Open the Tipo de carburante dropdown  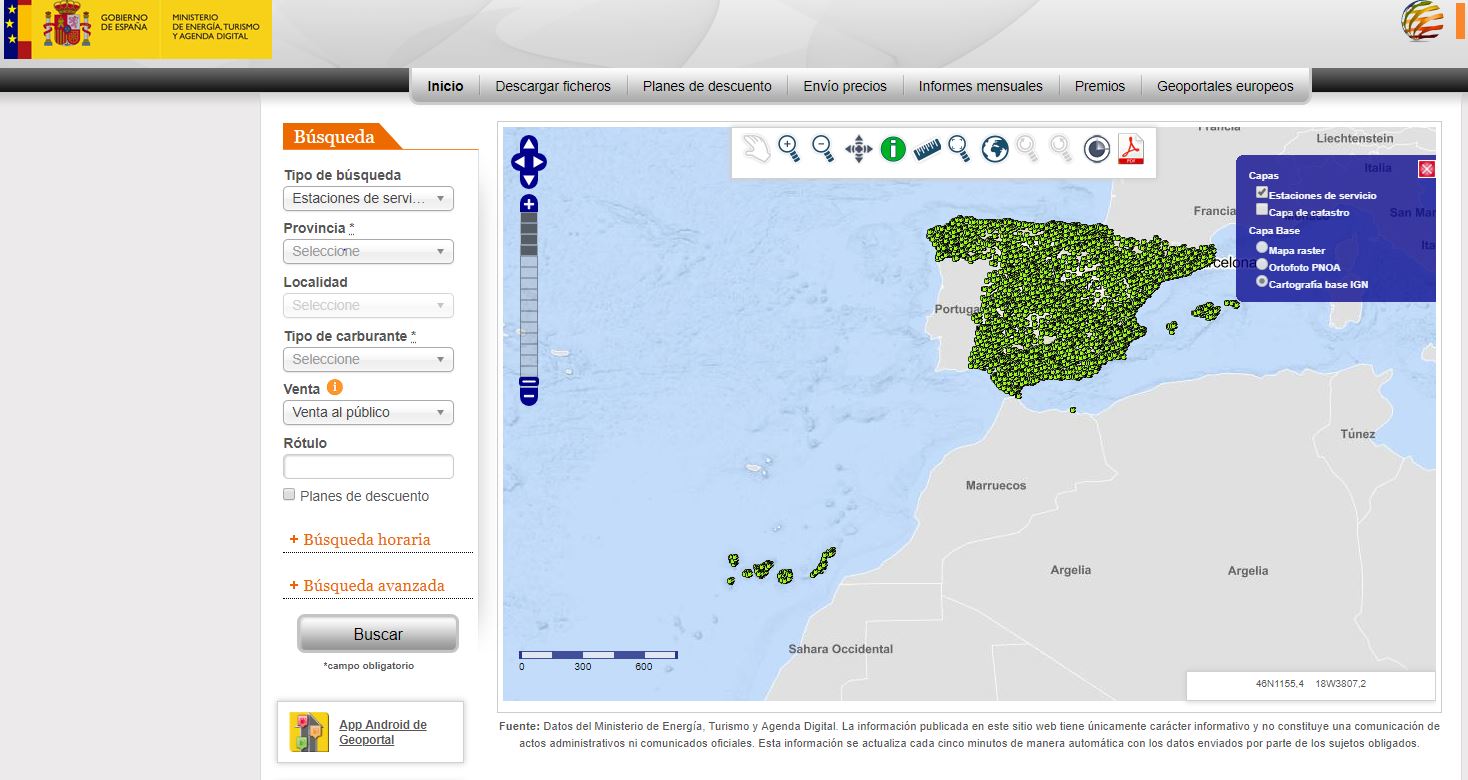368,359
